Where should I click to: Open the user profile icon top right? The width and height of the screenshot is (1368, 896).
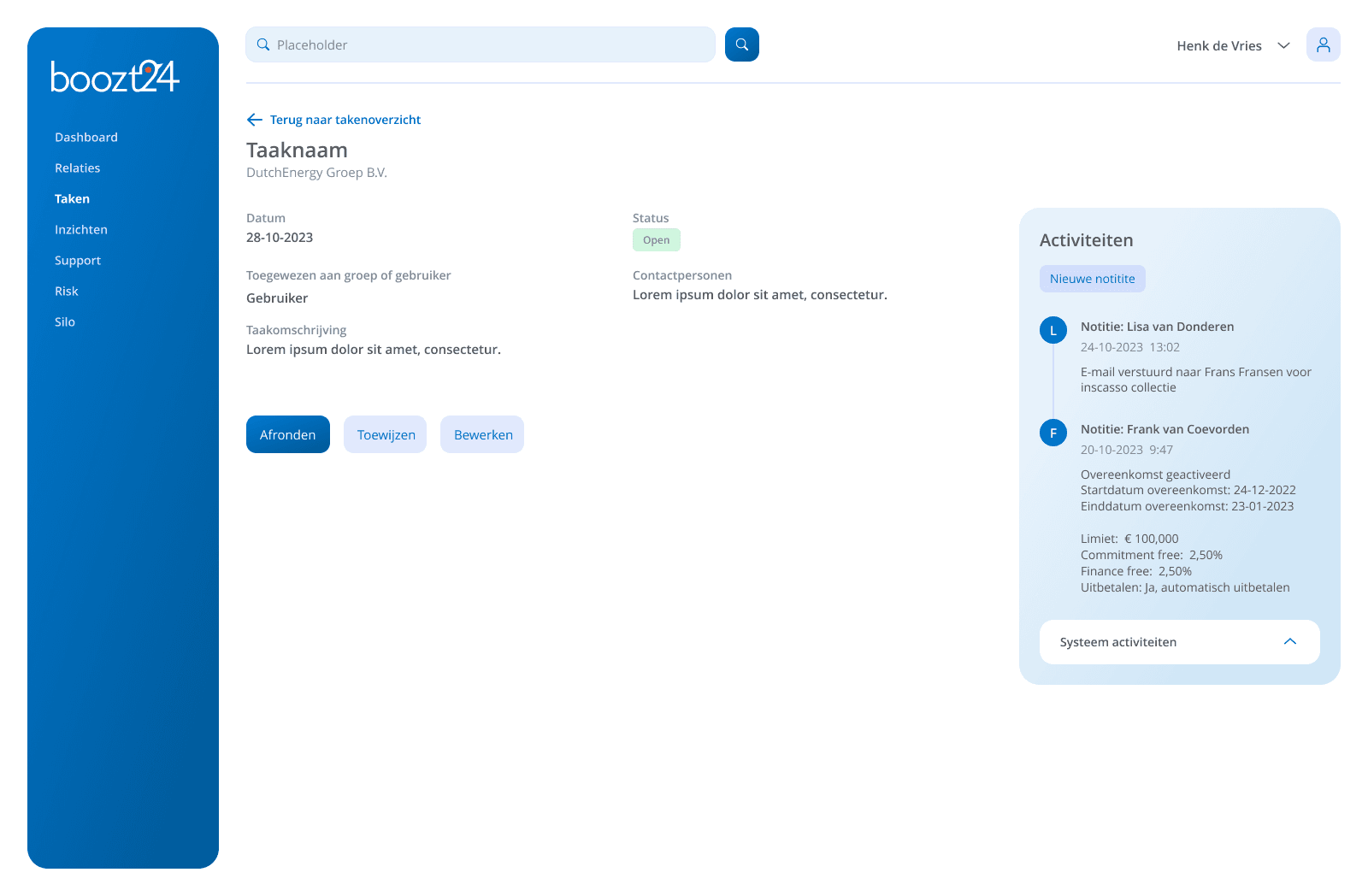click(x=1323, y=44)
